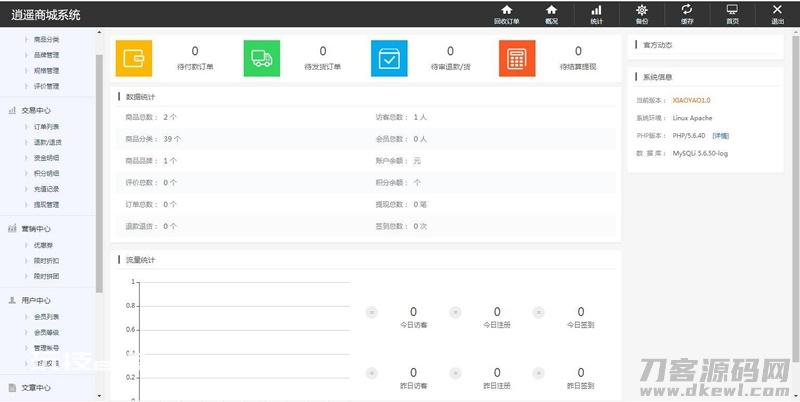Click the 签到总数 0 次 statistic
800x402 pixels.
point(401,226)
